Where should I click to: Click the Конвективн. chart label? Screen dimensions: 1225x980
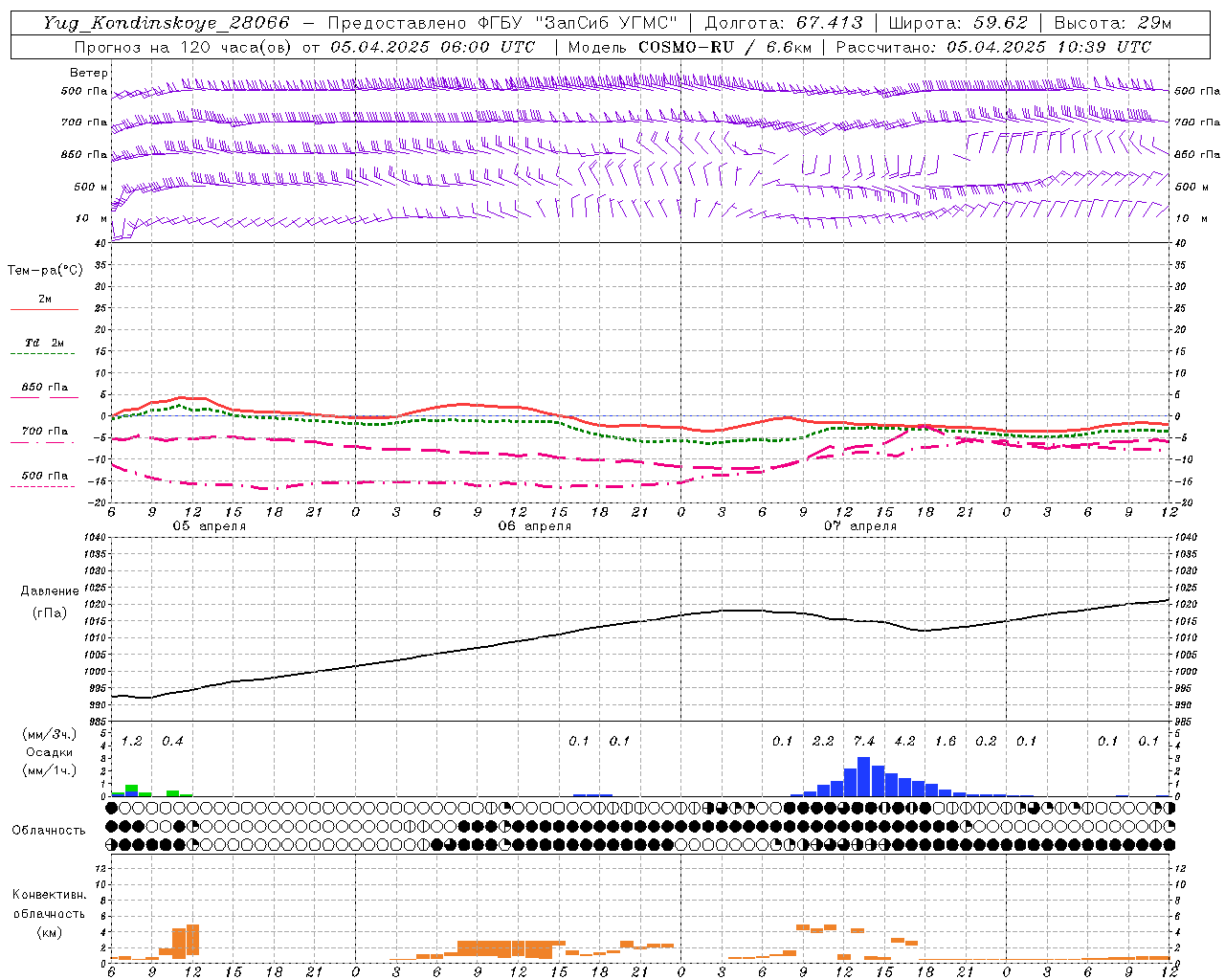[49, 895]
